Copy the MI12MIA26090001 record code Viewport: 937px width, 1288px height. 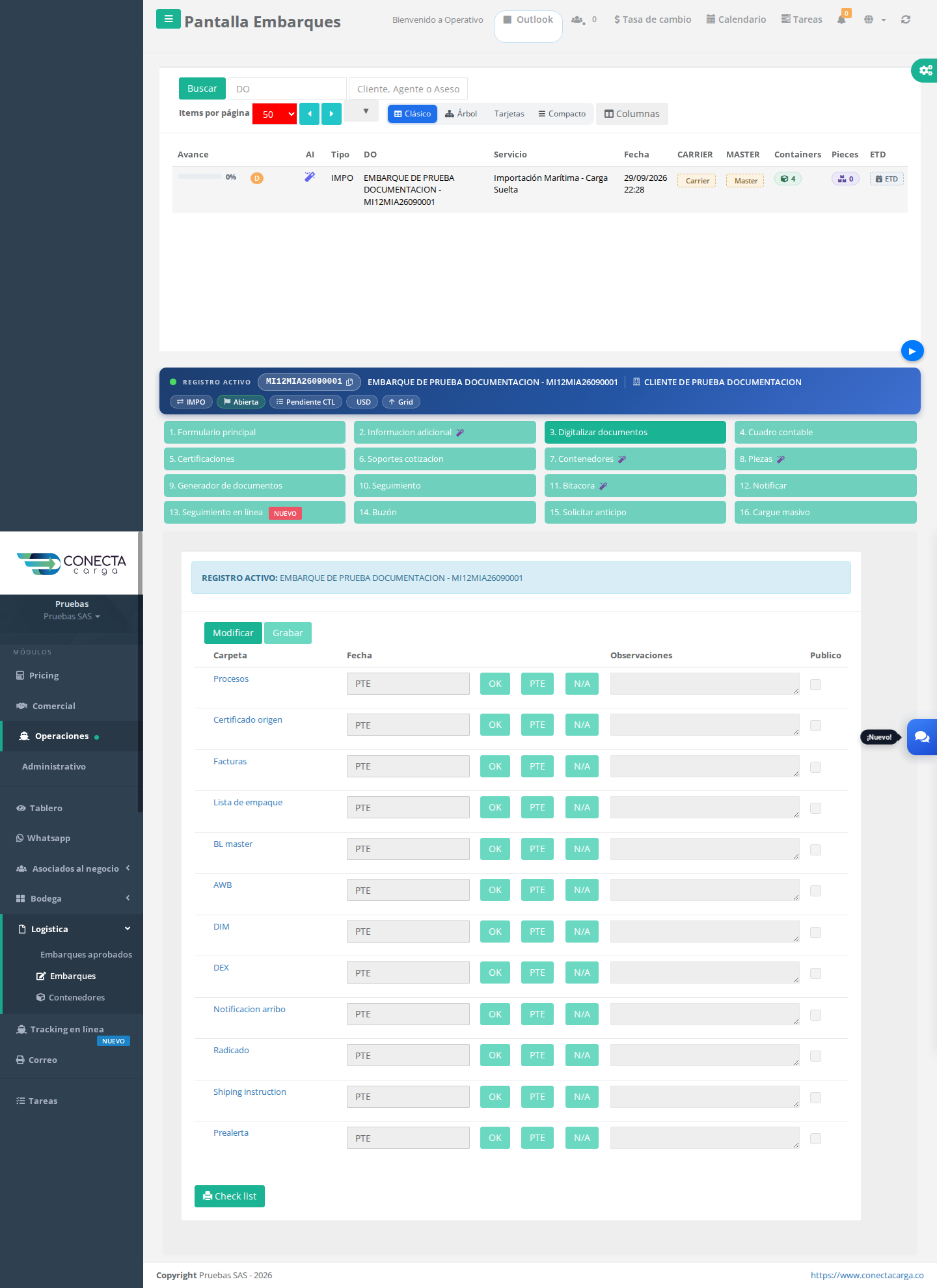(349, 382)
